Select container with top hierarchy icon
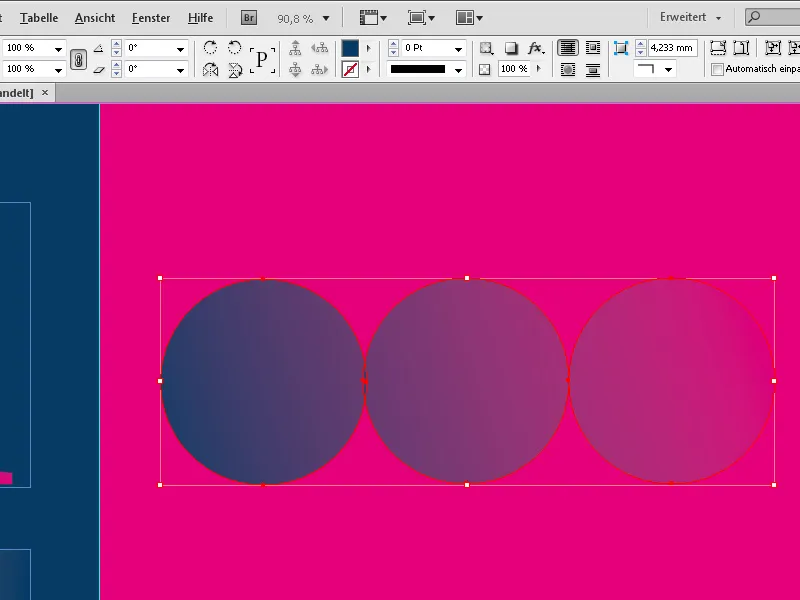Image resolution: width=800 pixels, height=600 pixels. tap(295, 48)
